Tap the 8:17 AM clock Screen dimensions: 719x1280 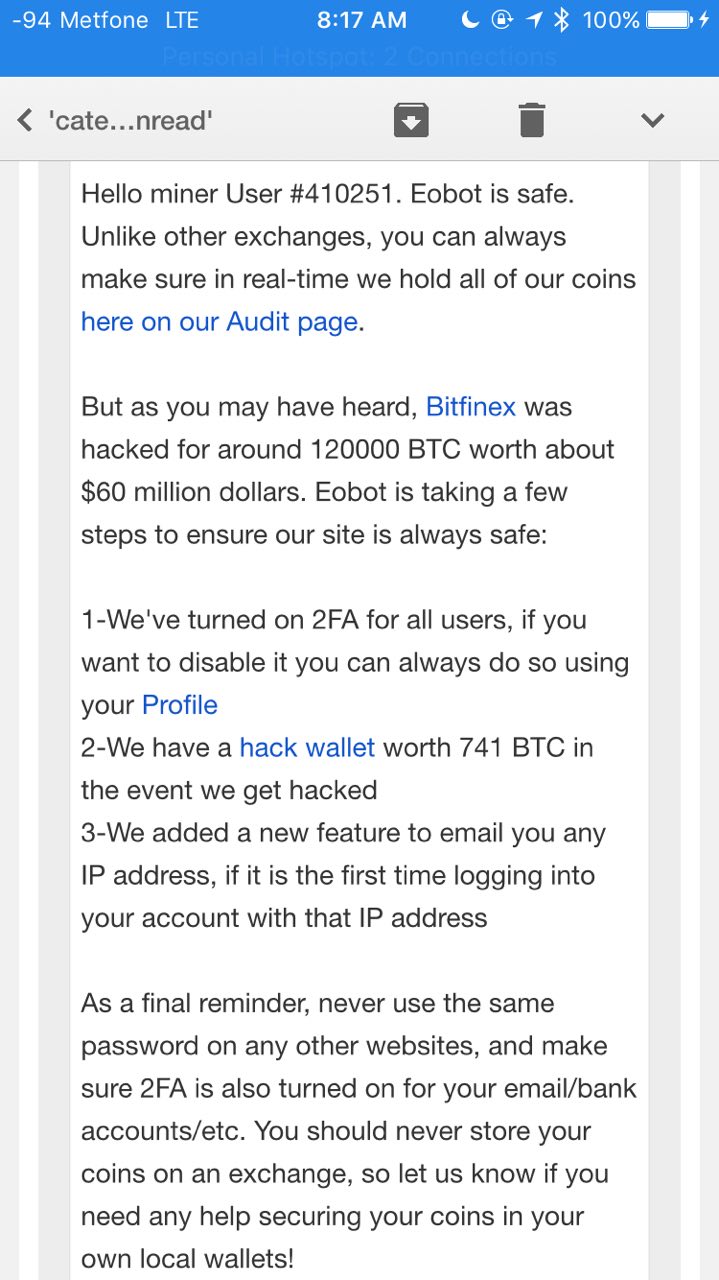tap(362, 20)
